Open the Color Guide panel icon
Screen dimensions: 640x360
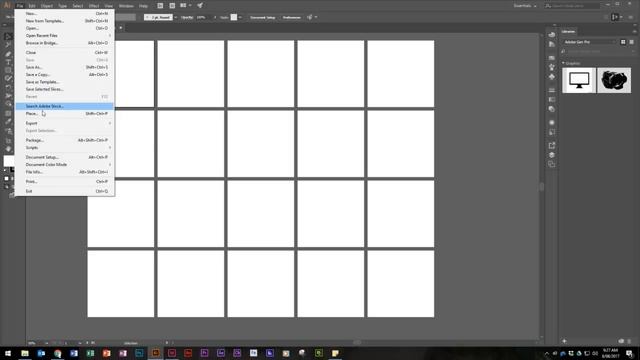[552, 44]
